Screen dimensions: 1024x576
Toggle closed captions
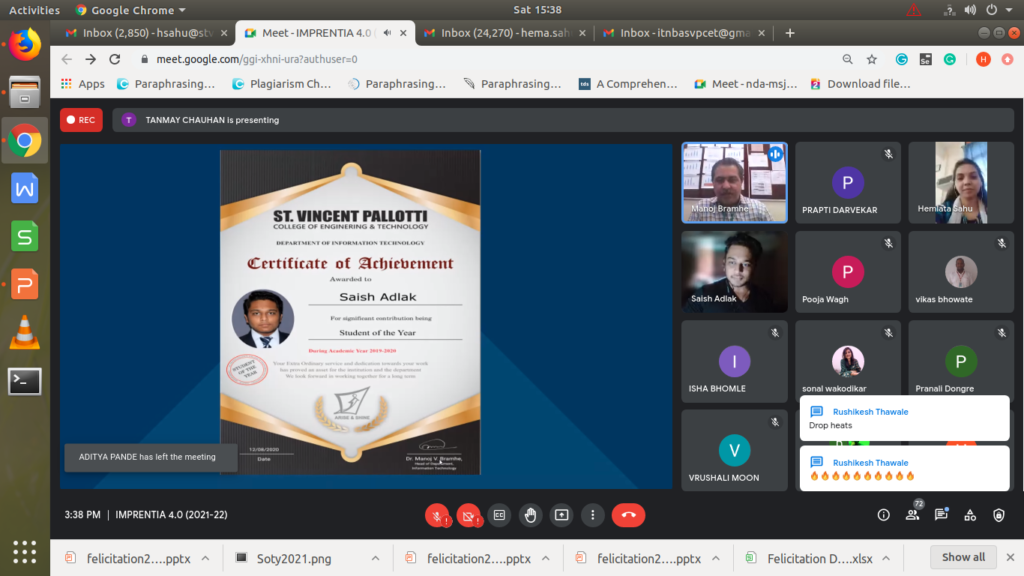(x=499, y=515)
